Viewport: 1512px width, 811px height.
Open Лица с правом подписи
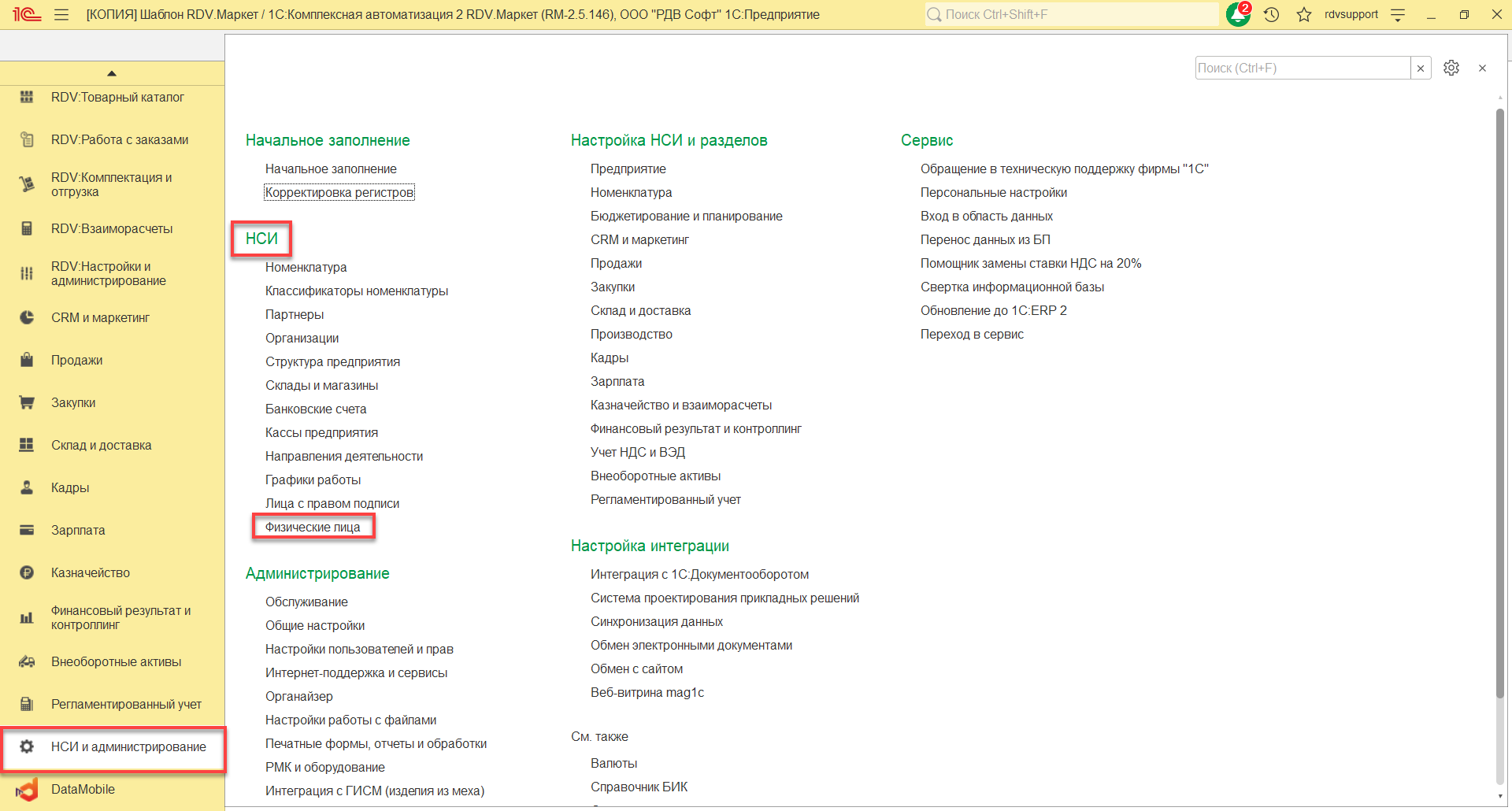click(x=332, y=503)
